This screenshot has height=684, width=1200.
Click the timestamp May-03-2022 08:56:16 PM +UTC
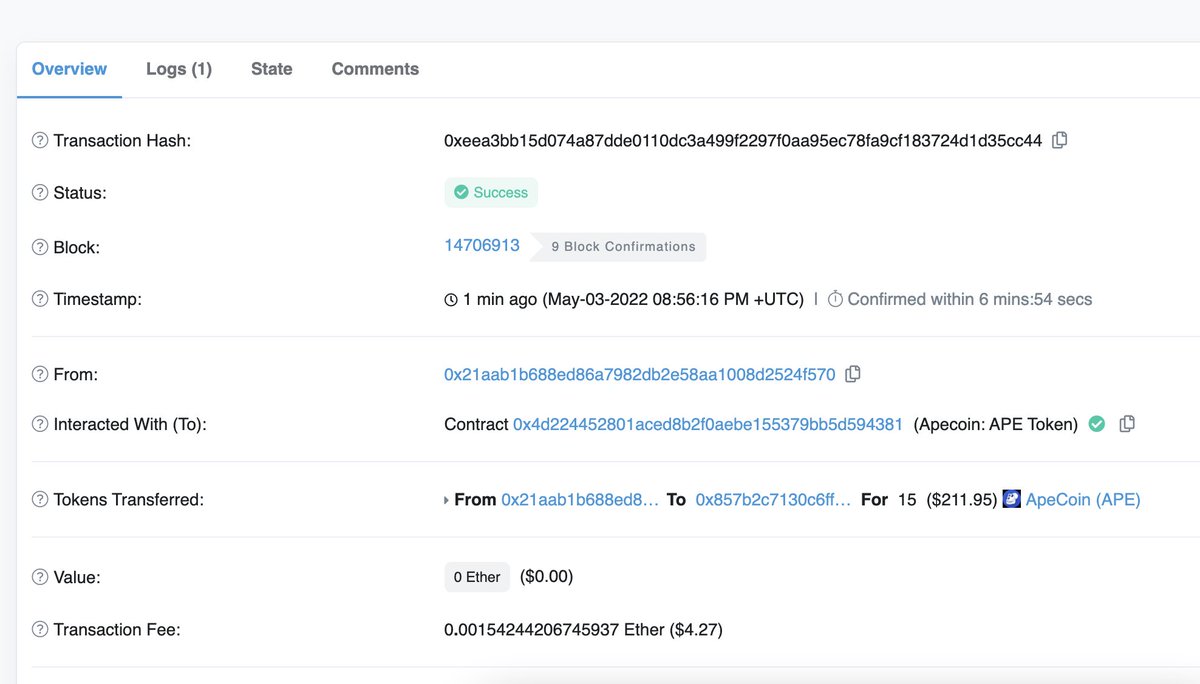tap(673, 299)
